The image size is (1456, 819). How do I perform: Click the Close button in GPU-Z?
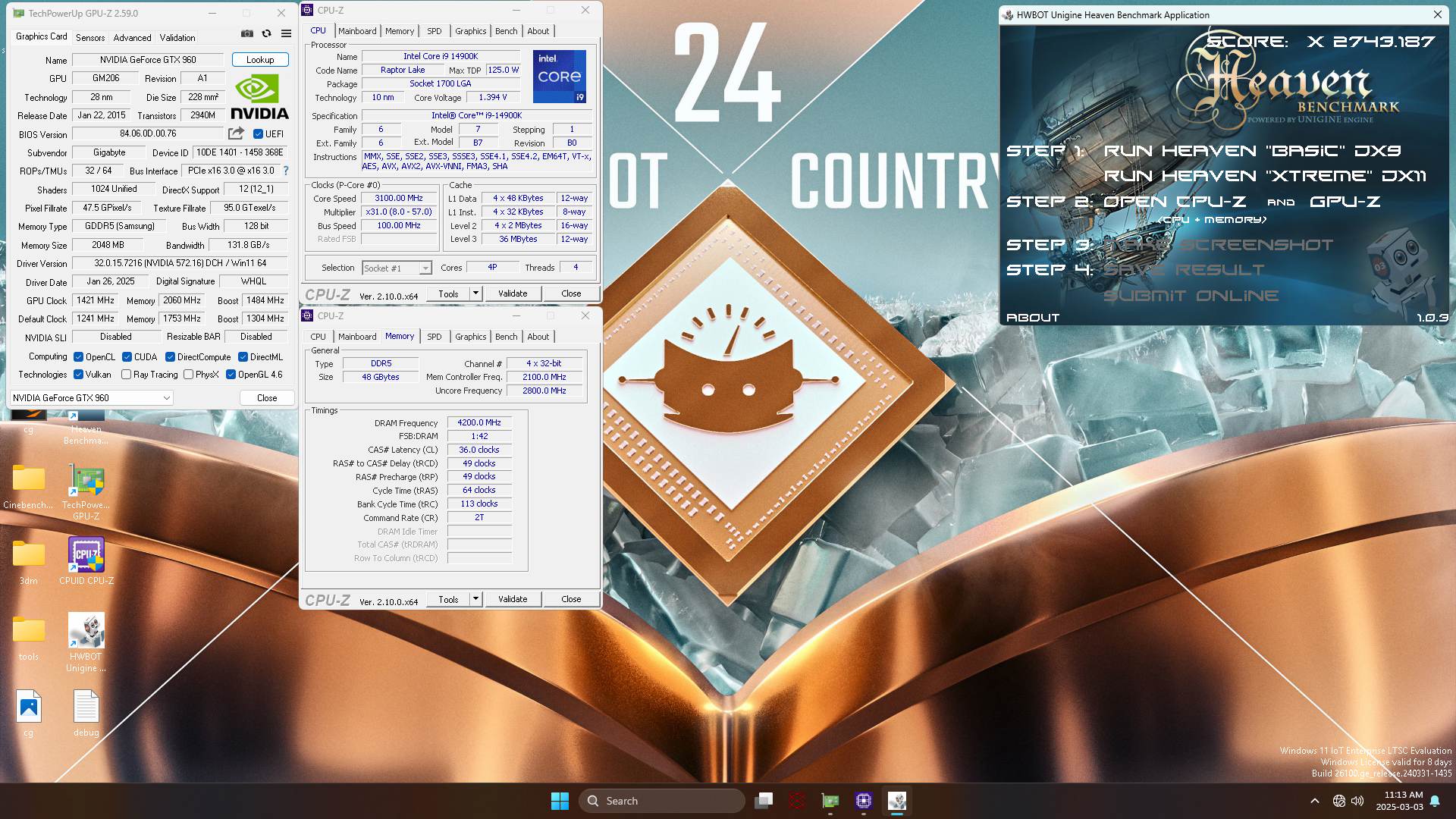click(267, 397)
